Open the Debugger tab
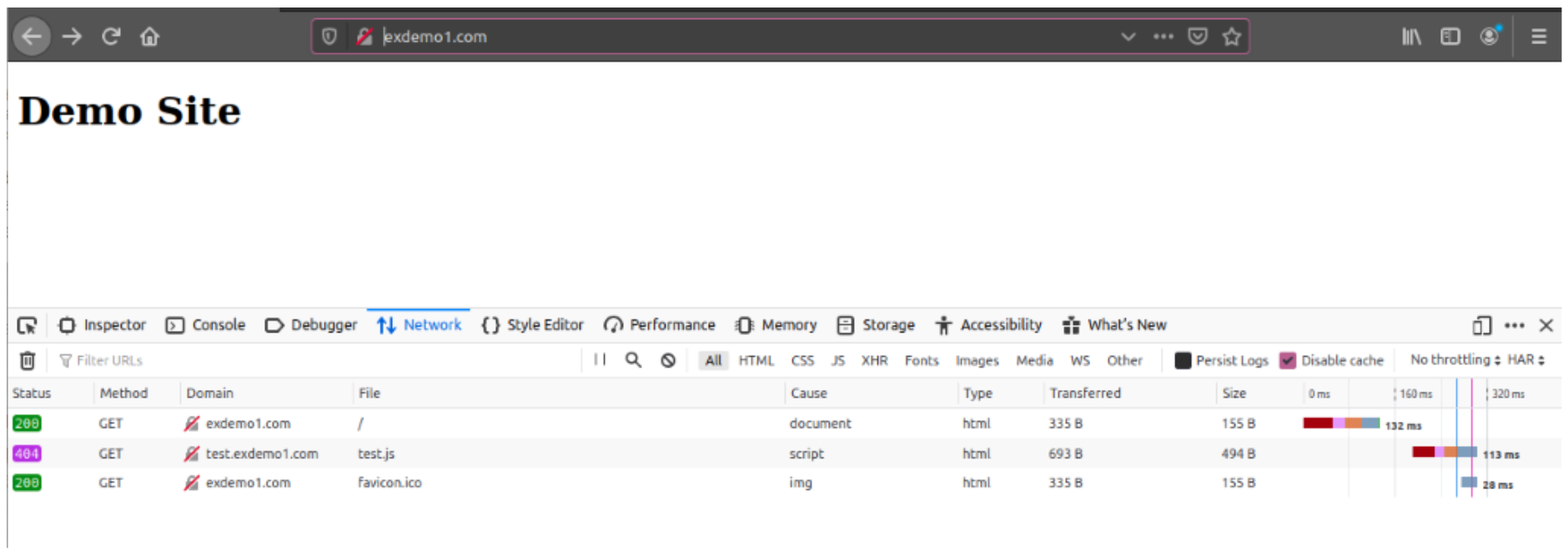 pyautogui.click(x=311, y=325)
